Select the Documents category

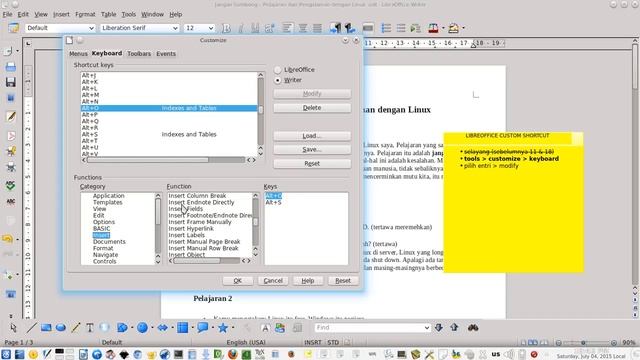109,242
